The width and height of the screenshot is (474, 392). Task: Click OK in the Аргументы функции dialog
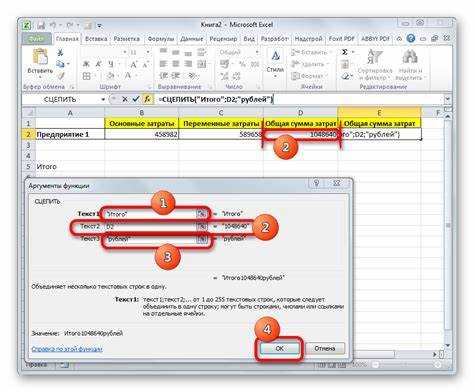[x=279, y=348]
